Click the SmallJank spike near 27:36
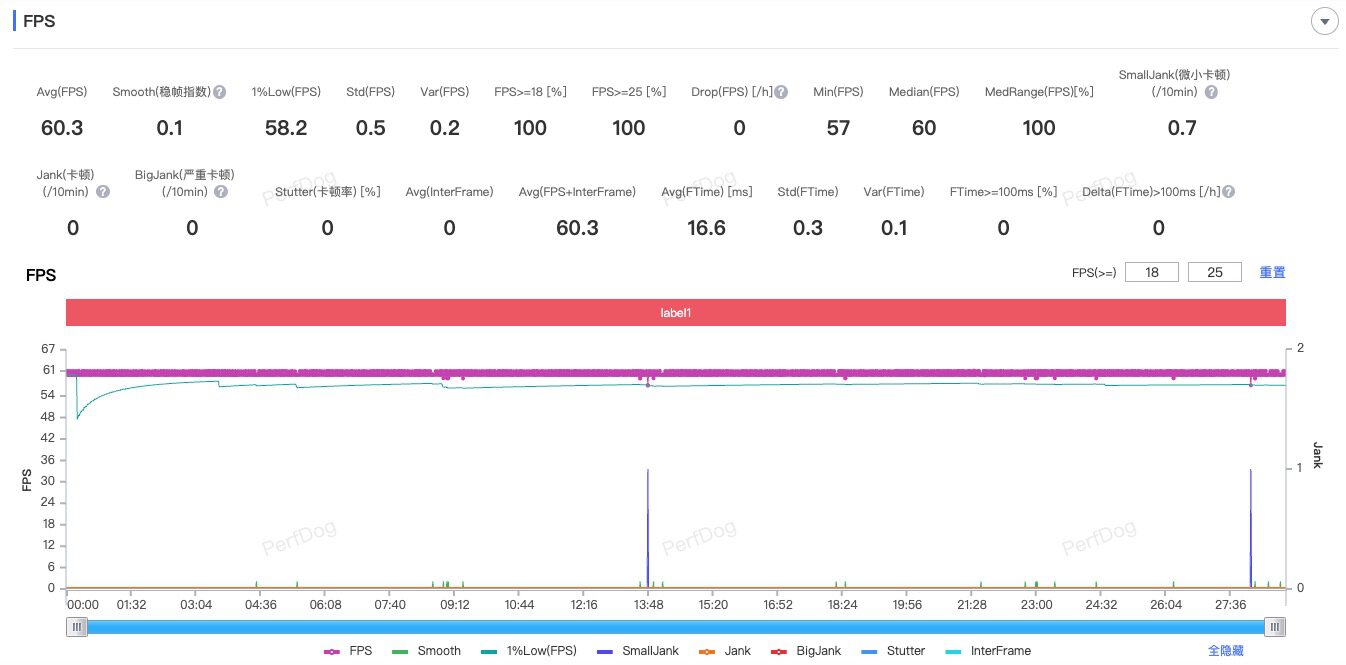Viewport: 1346px width, 665px height. click(x=1250, y=528)
